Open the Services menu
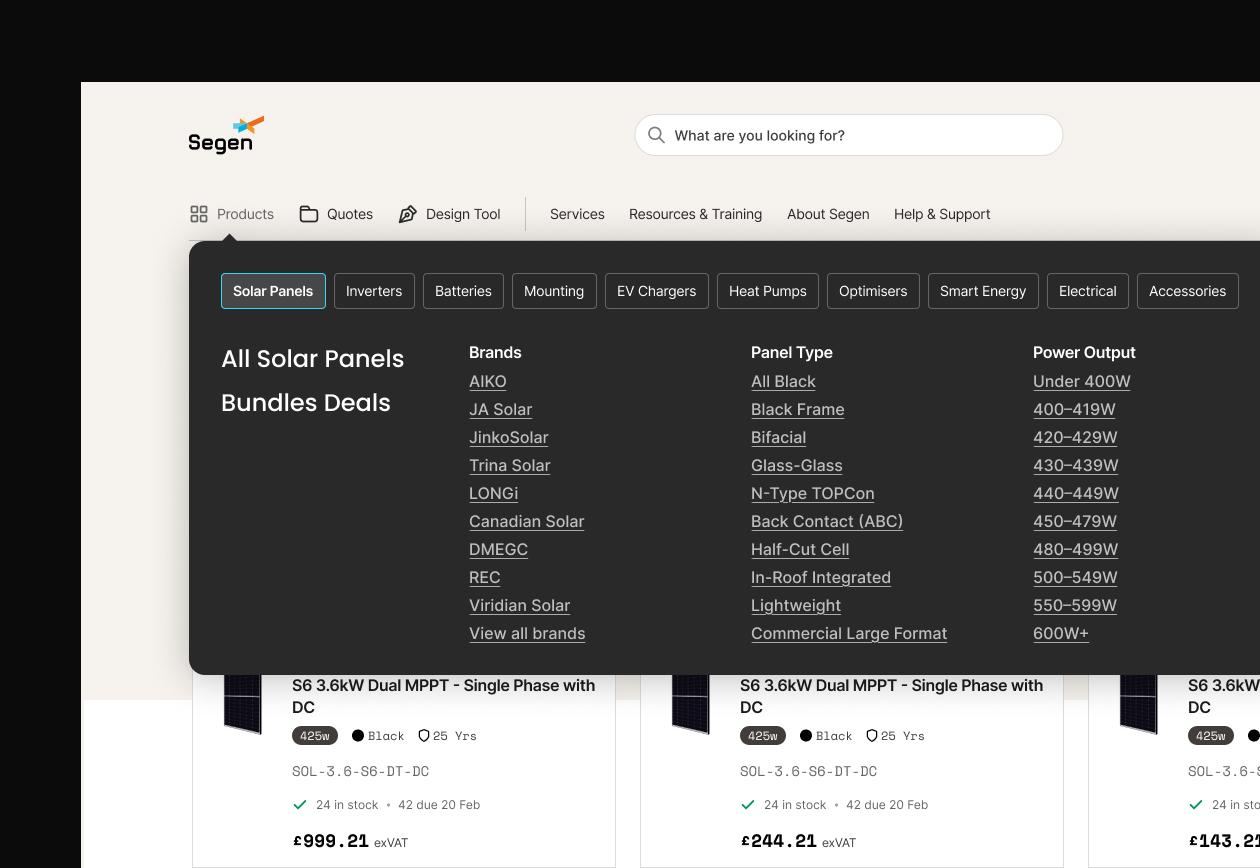Image resolution: width=1260 pixels, height=868 pixels. coord(577,214)
